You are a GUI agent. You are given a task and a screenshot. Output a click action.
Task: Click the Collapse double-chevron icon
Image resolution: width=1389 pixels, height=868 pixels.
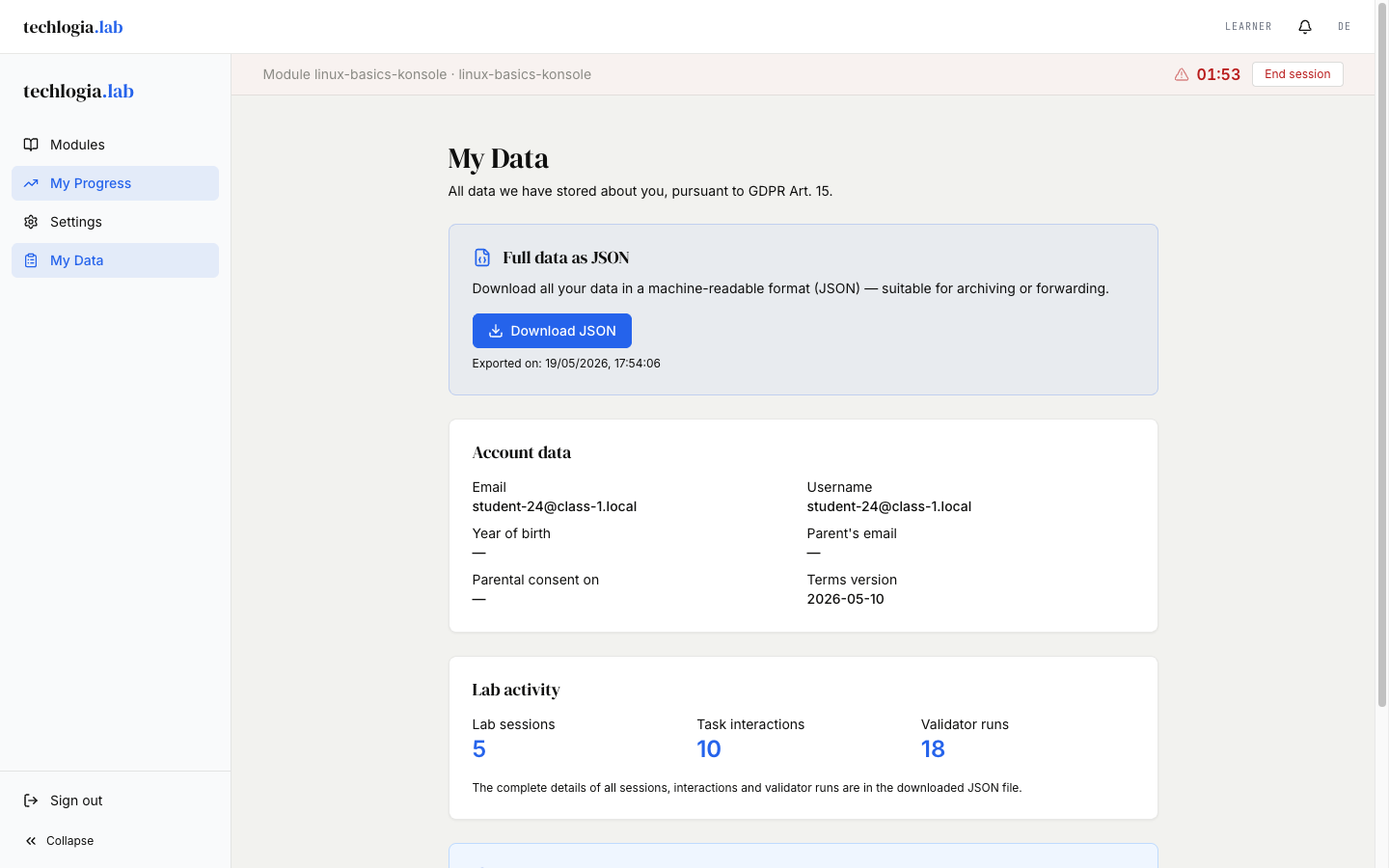[31, 841]
